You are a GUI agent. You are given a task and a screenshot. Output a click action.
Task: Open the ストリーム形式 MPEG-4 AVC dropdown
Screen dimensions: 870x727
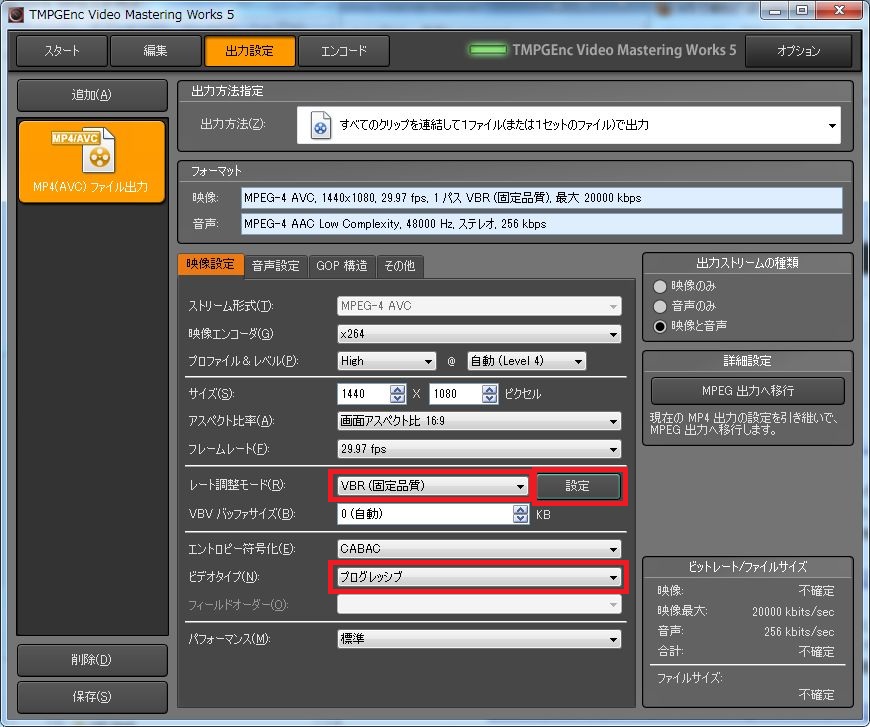tap(479, 306)
